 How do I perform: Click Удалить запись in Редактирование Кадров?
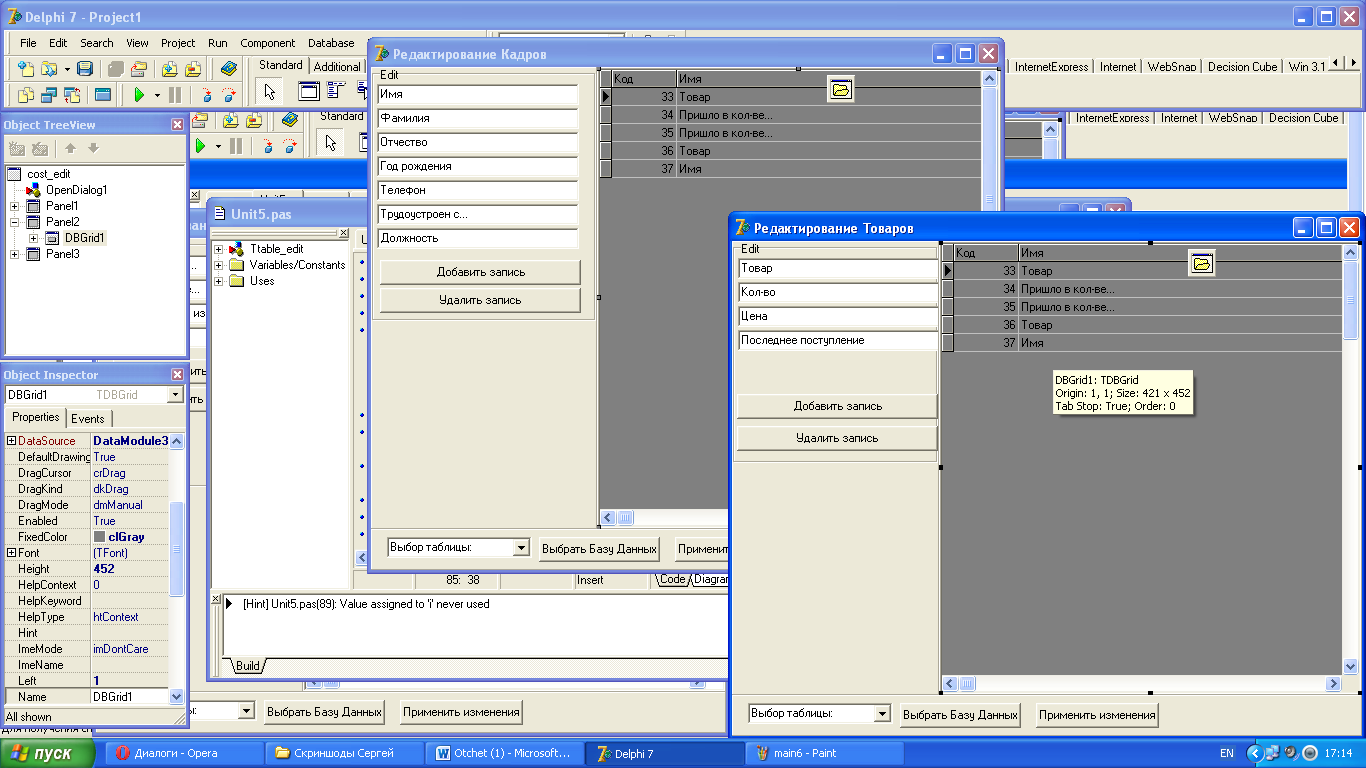480,300
